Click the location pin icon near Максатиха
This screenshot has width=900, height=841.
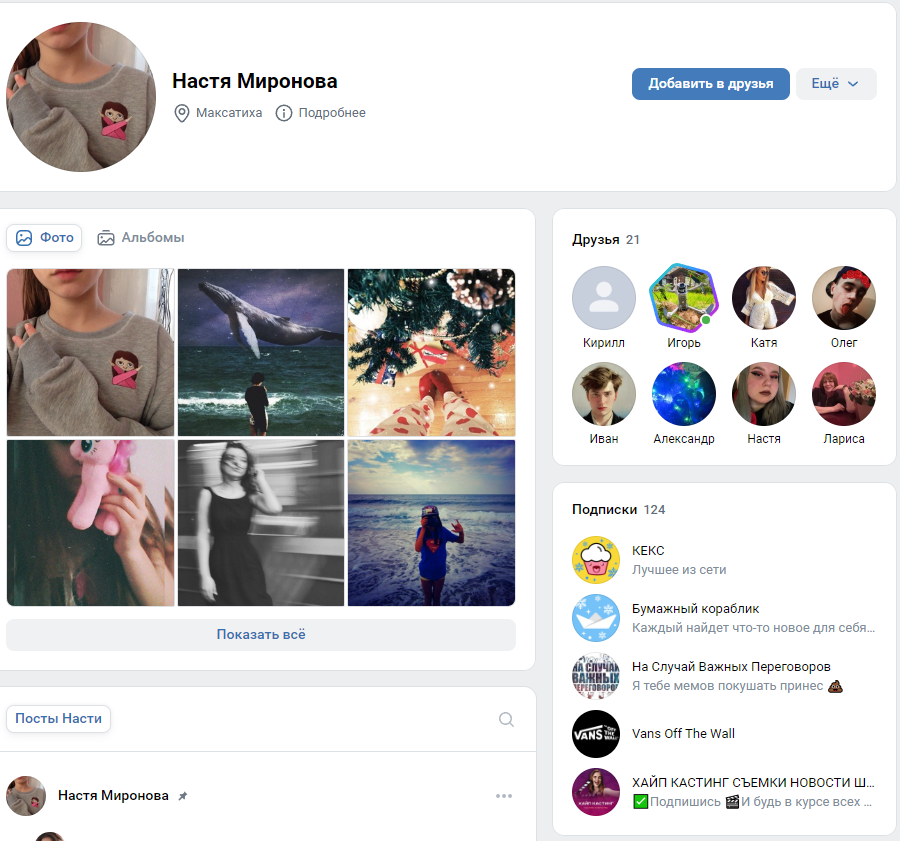click(181, 113)
